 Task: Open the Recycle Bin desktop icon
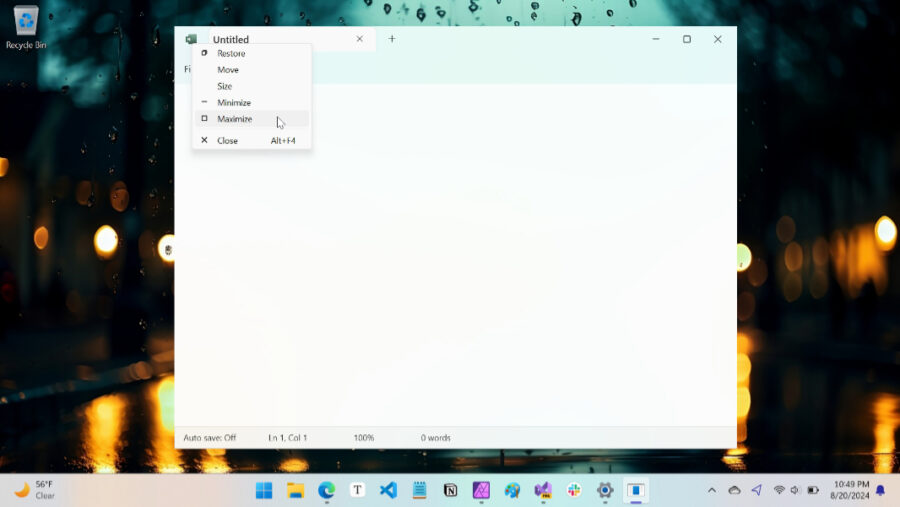coord(26,28)
